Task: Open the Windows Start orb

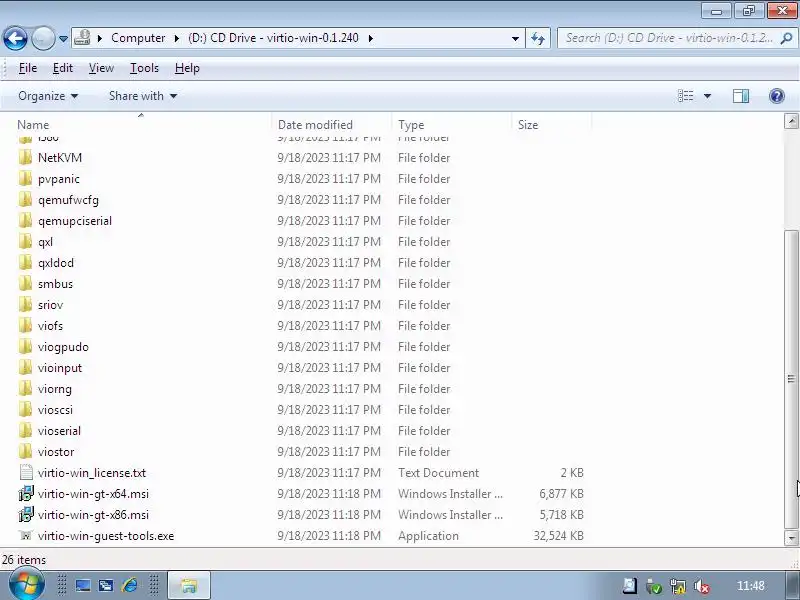Action: [x=27, y=585]
